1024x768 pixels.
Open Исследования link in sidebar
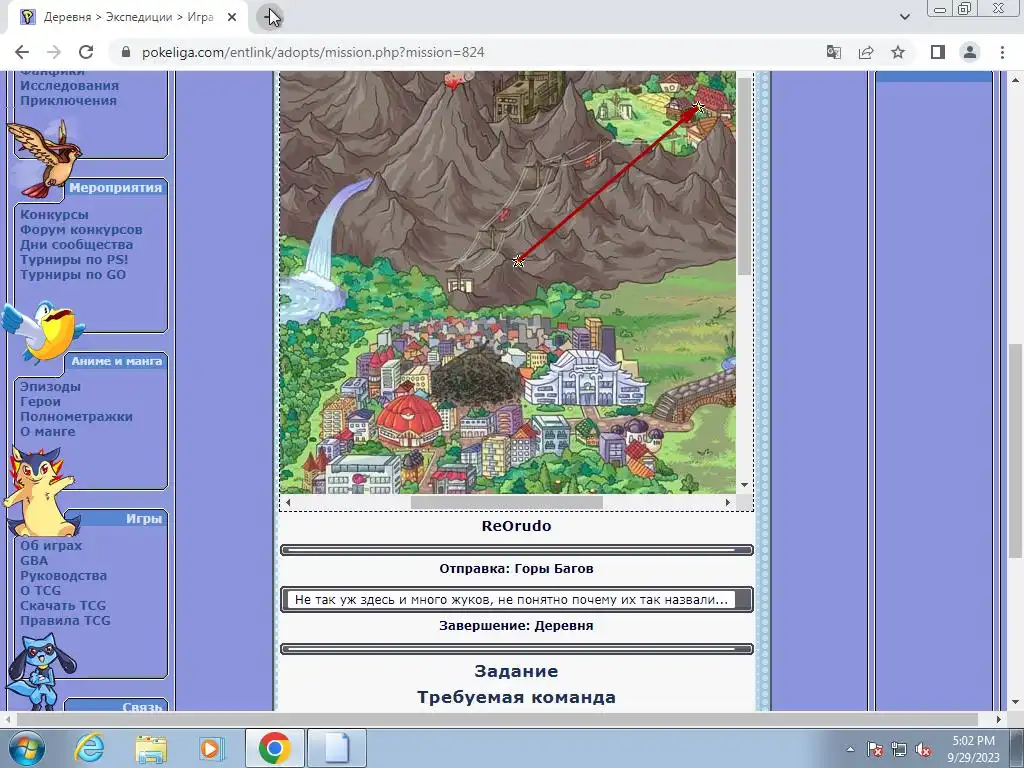click(69, 86)
